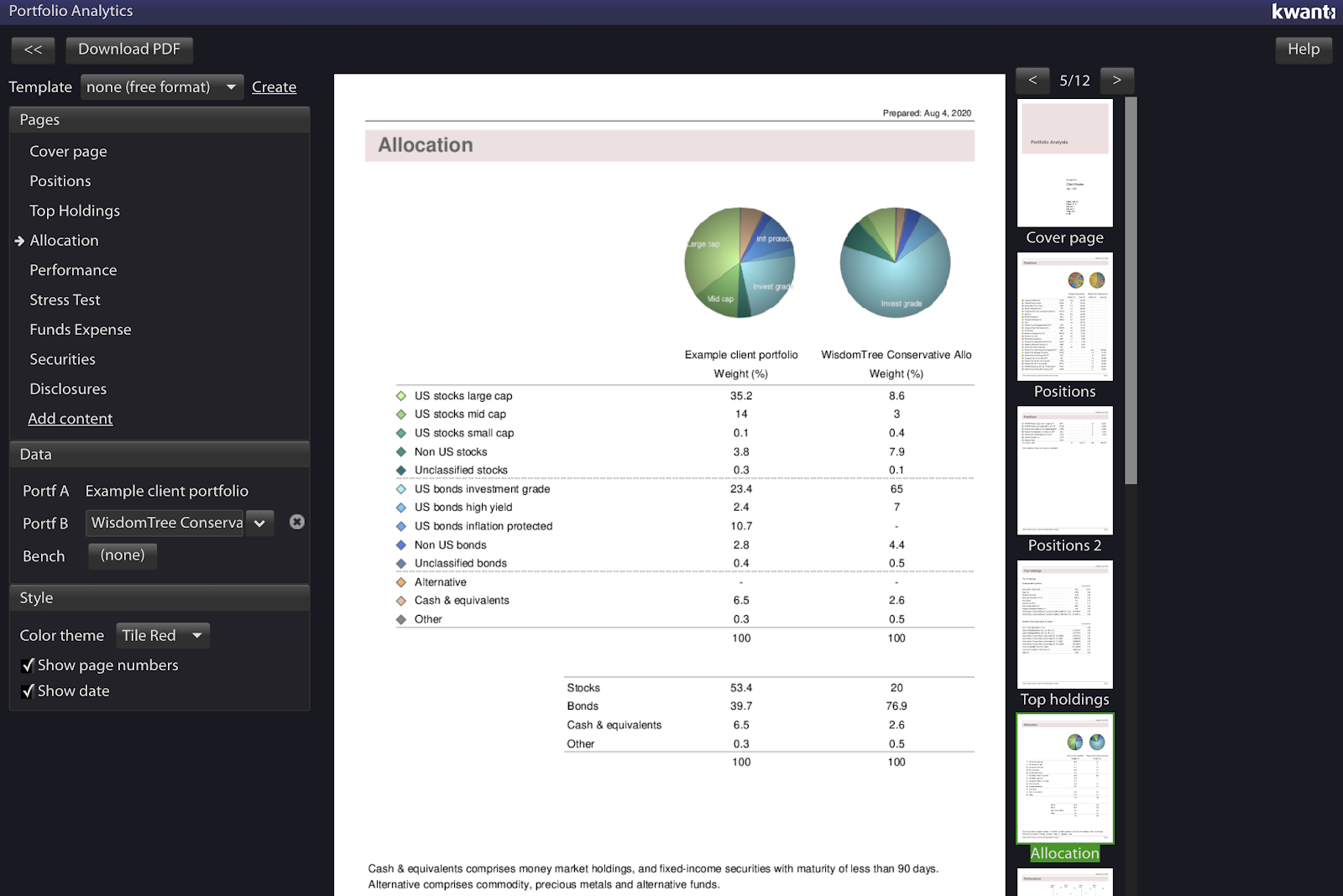The image size is (1343, 896).
Task: Click the Stocks summary row label
Action: pyautogui.click(x=583, y=688)
